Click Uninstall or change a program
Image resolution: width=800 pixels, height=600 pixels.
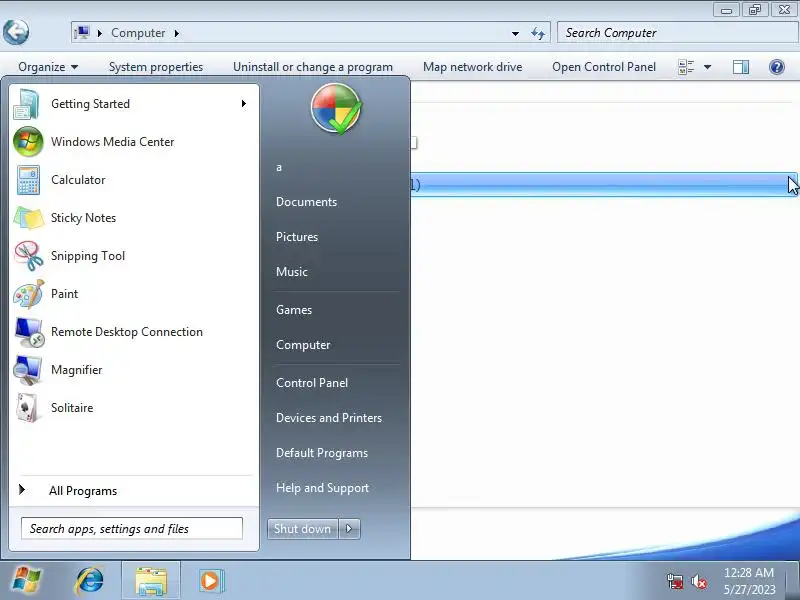click(x=313, y=67)
